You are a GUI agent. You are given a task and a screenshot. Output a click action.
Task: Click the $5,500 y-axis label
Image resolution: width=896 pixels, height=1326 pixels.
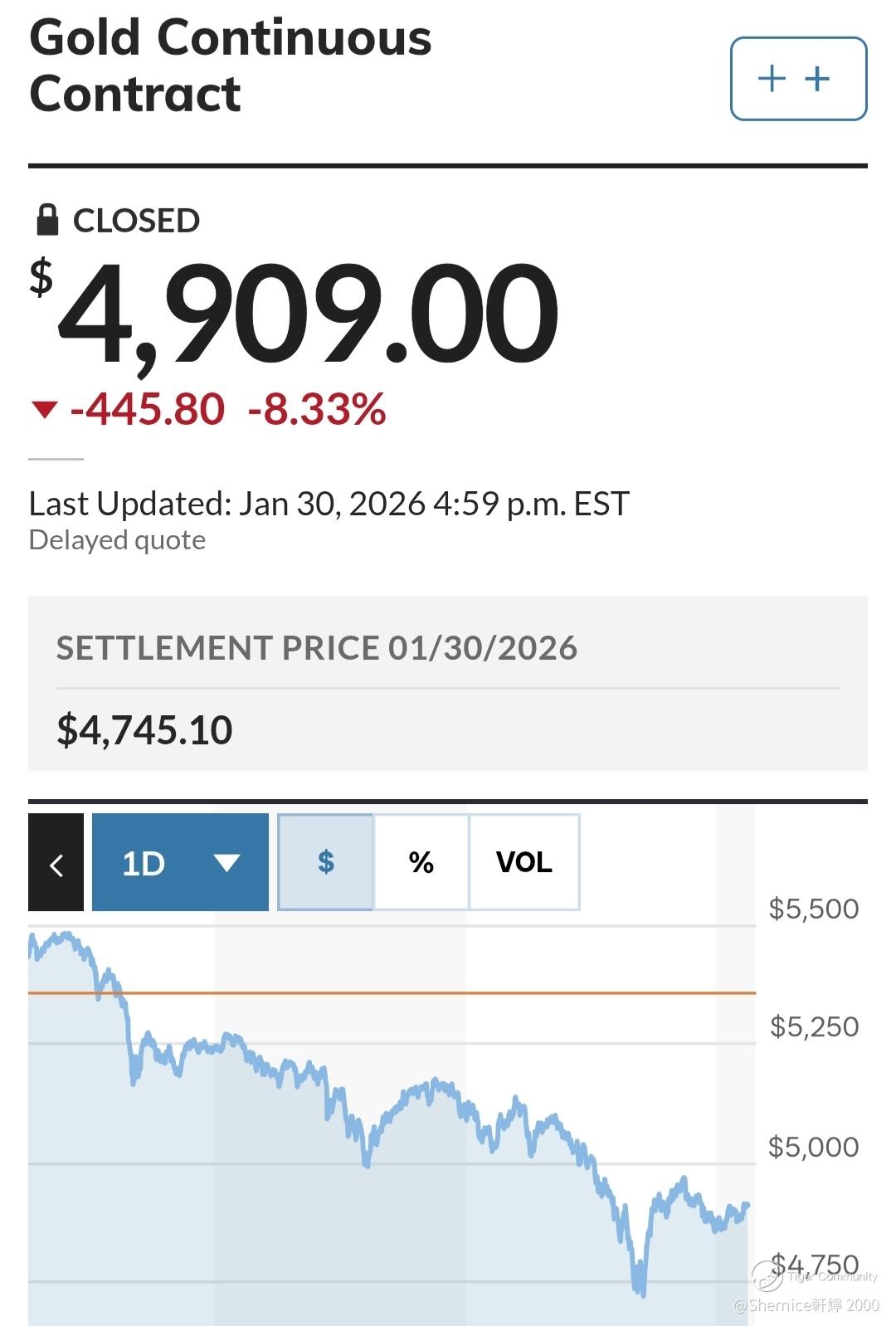pos(813,909)
